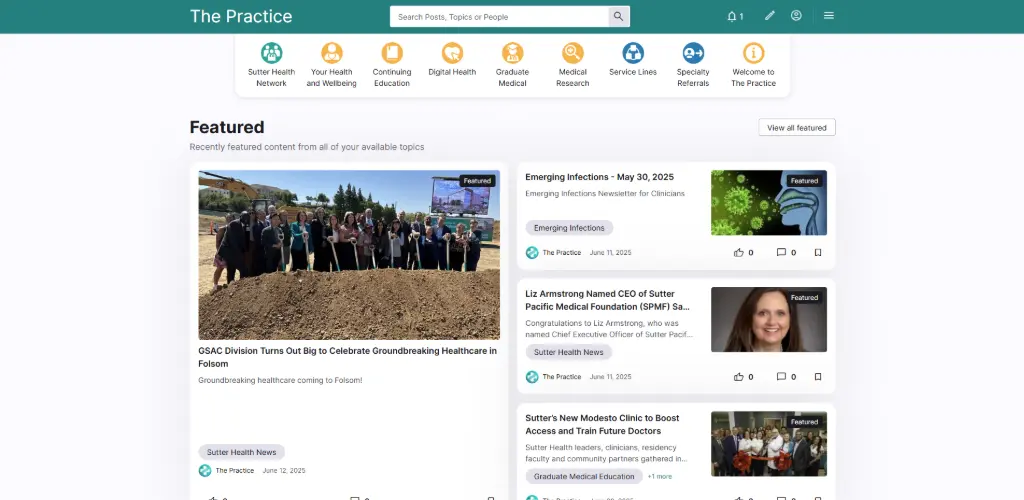Click 'Groundbreaking healthcare coming to Folsom!' text

click(280, 380)
